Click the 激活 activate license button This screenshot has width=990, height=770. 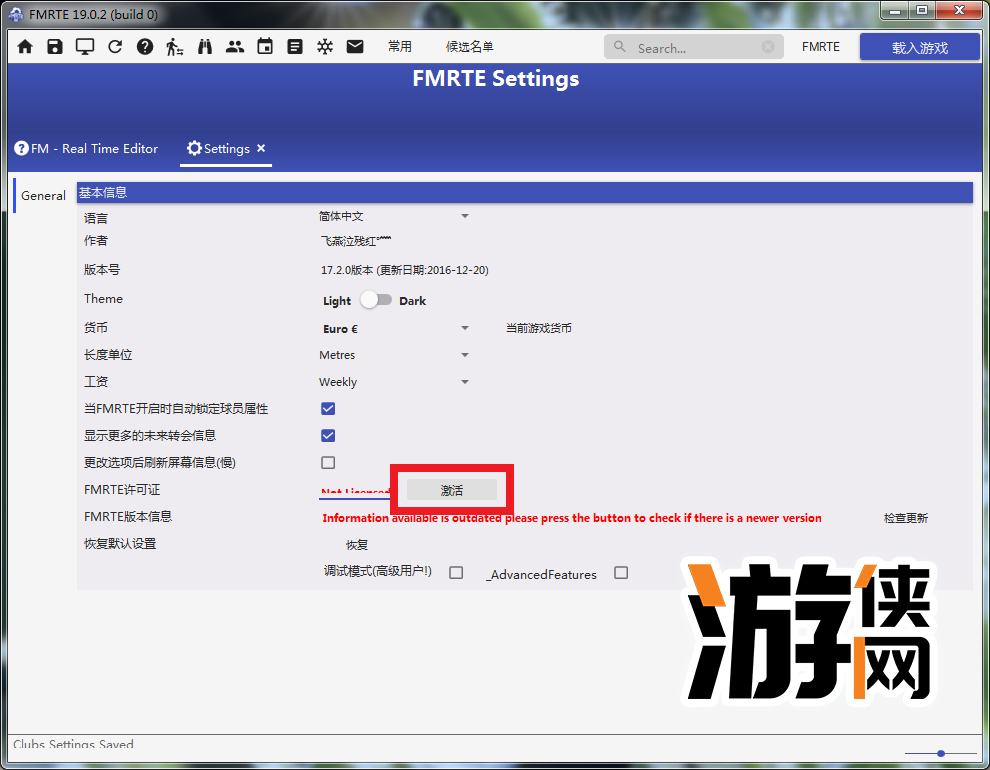(x=452, y=490)
